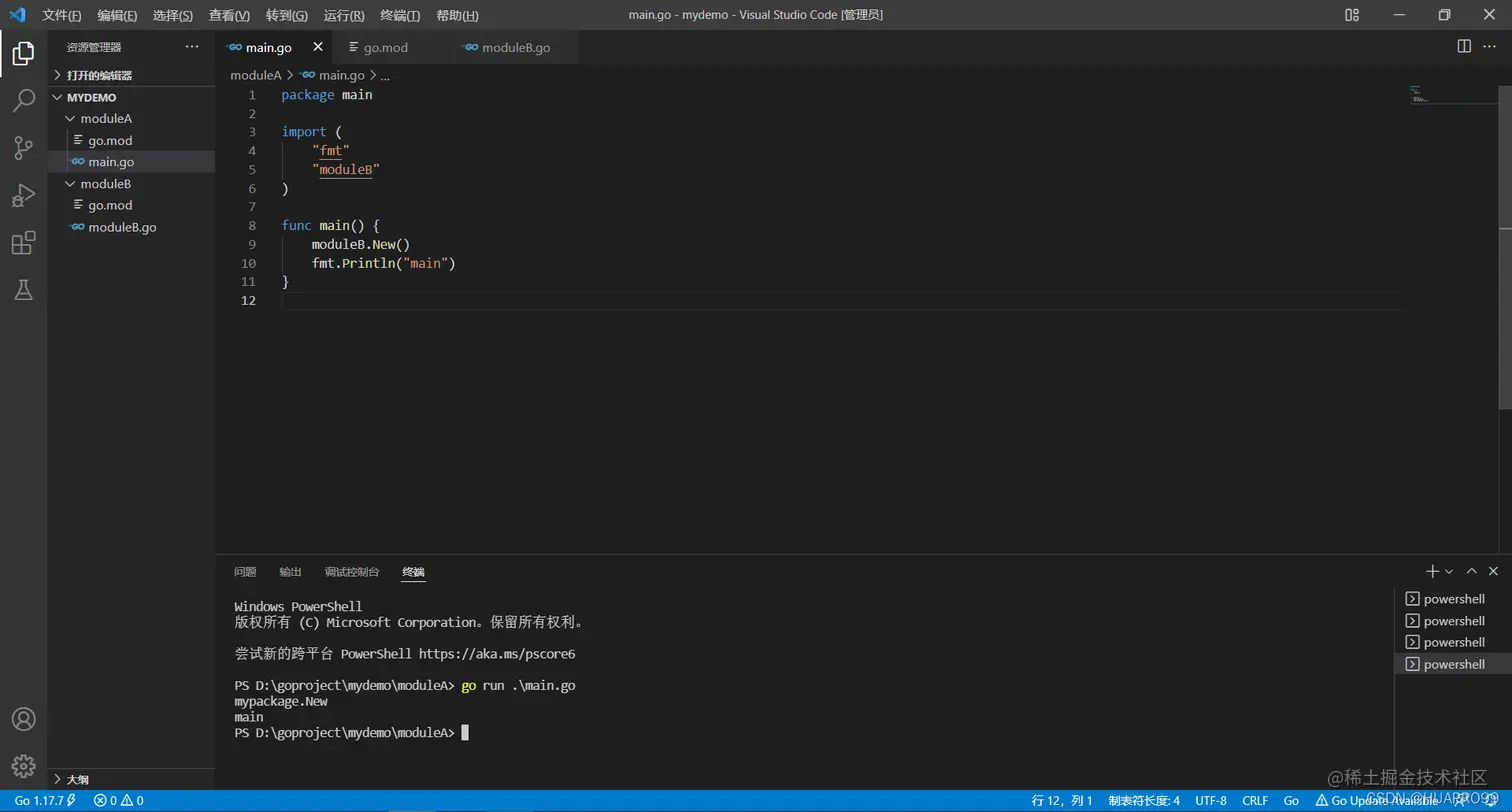Screen dimensions: 1512x812
Task: Open the Testing flask view
Action: (x=23, y=290)
